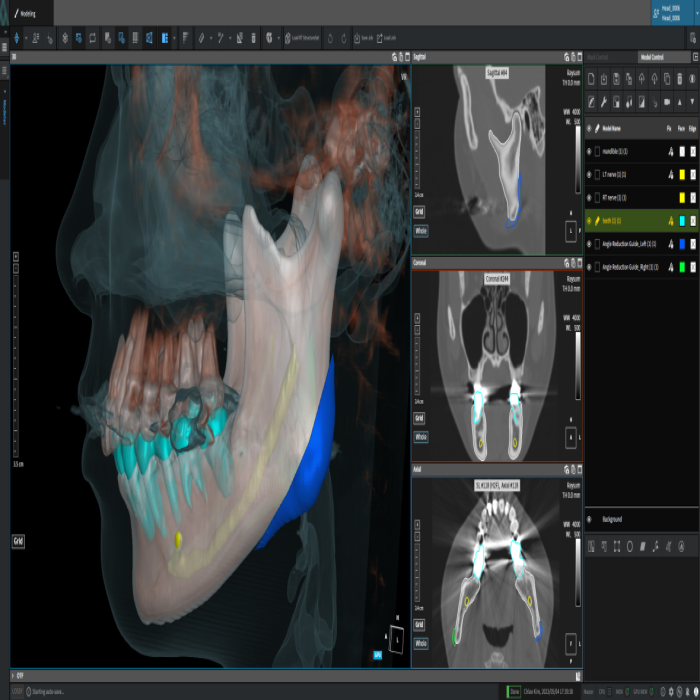Click edge swatch of mandible row

click(693, 152)
